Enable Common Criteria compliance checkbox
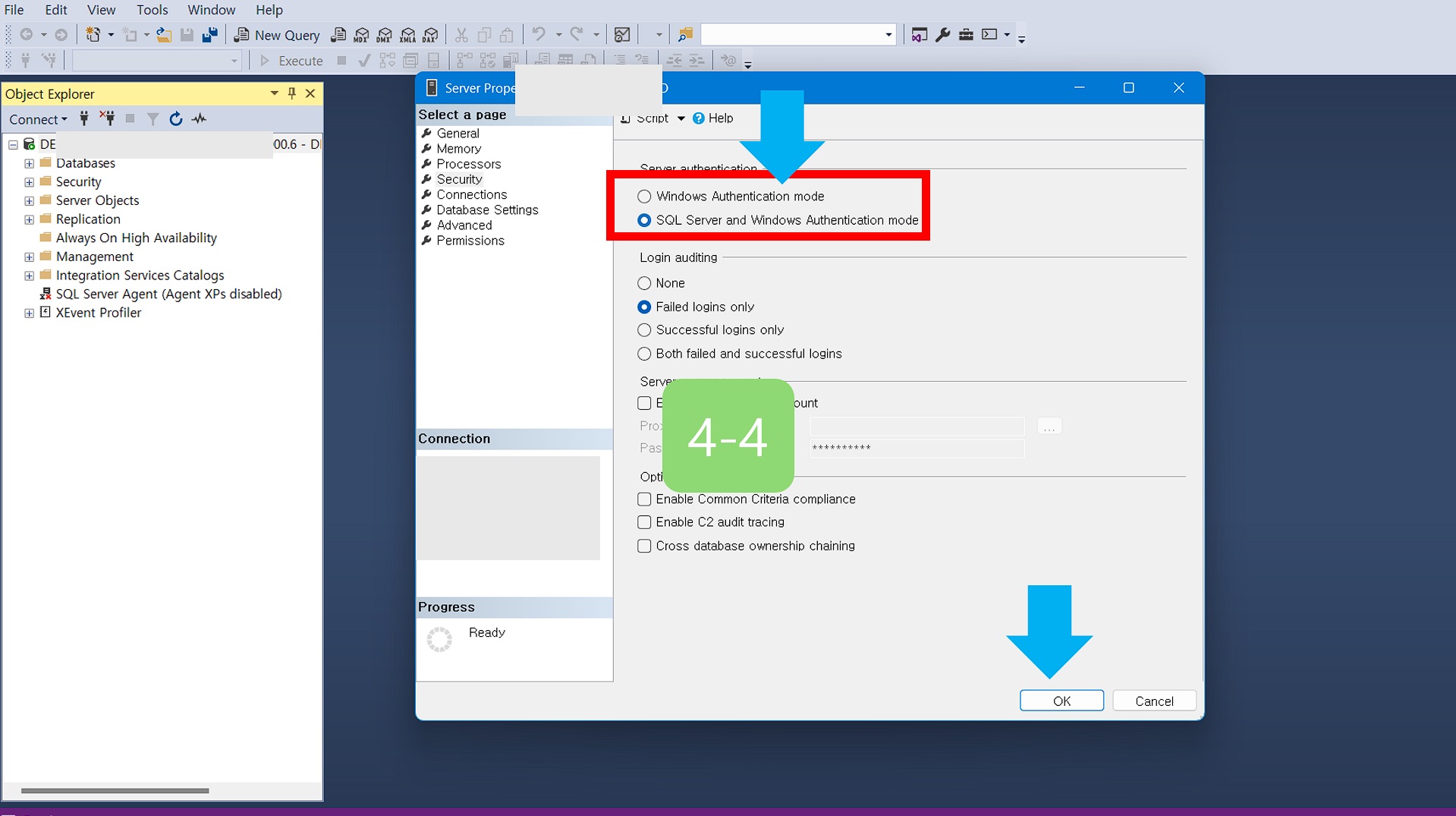 coord(644,499)
